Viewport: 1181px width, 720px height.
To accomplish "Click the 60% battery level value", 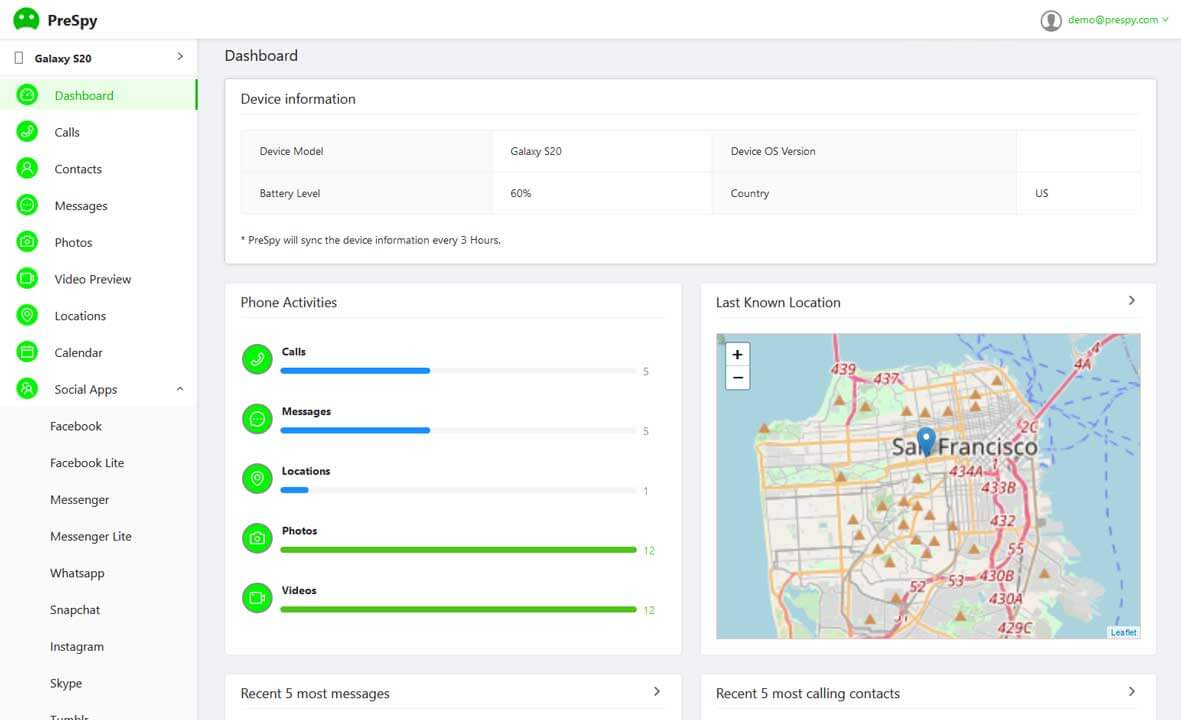I will pos(520,194).
